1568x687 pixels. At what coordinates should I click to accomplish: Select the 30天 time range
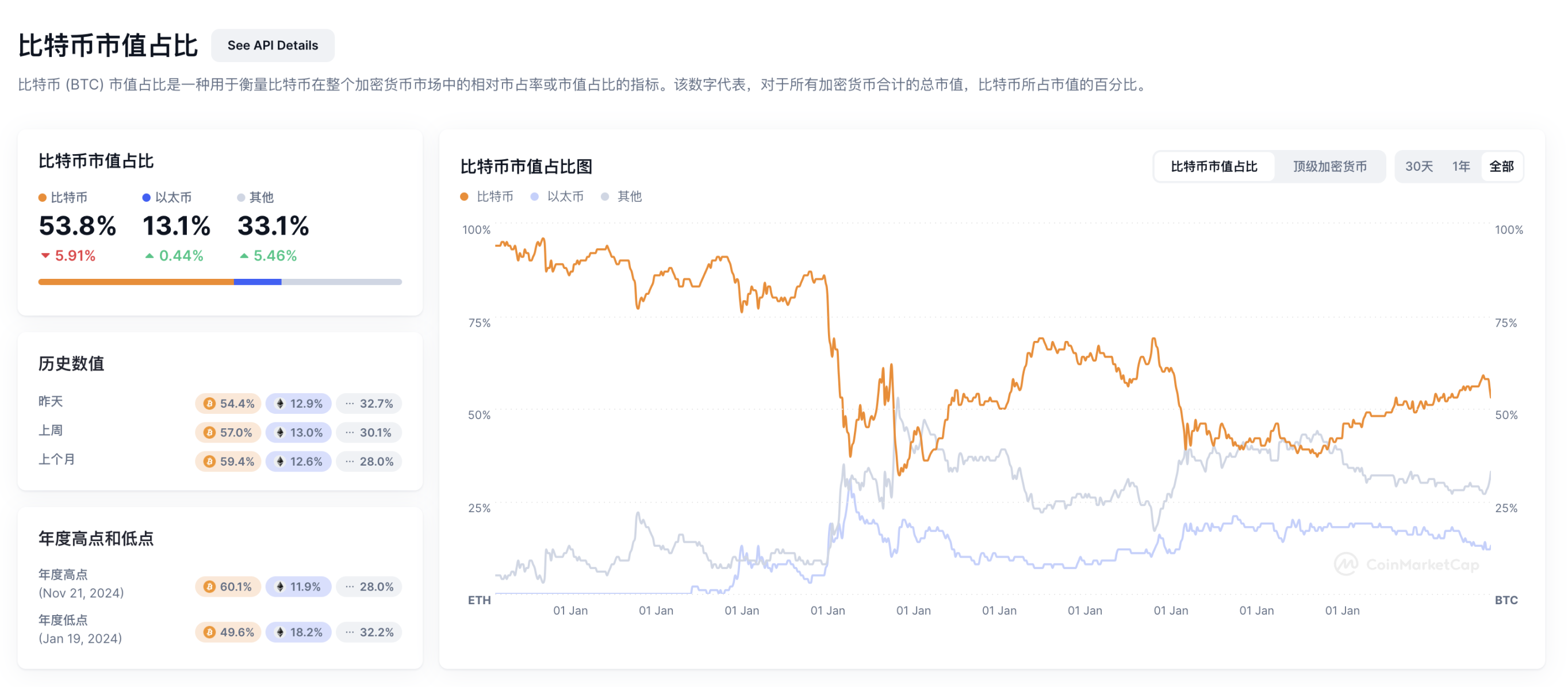pyautogui.click(x=1421, y=166)
